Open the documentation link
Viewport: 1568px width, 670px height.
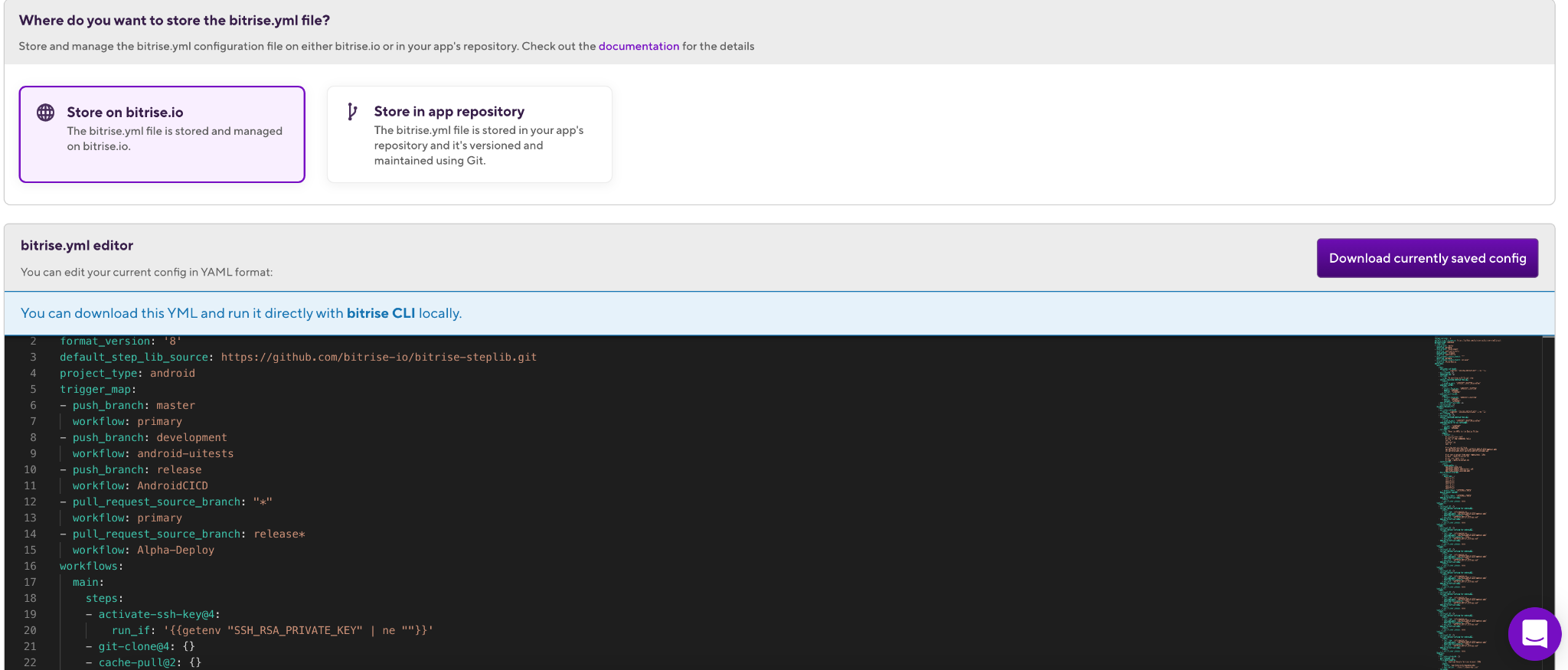(x=639, y=46)
